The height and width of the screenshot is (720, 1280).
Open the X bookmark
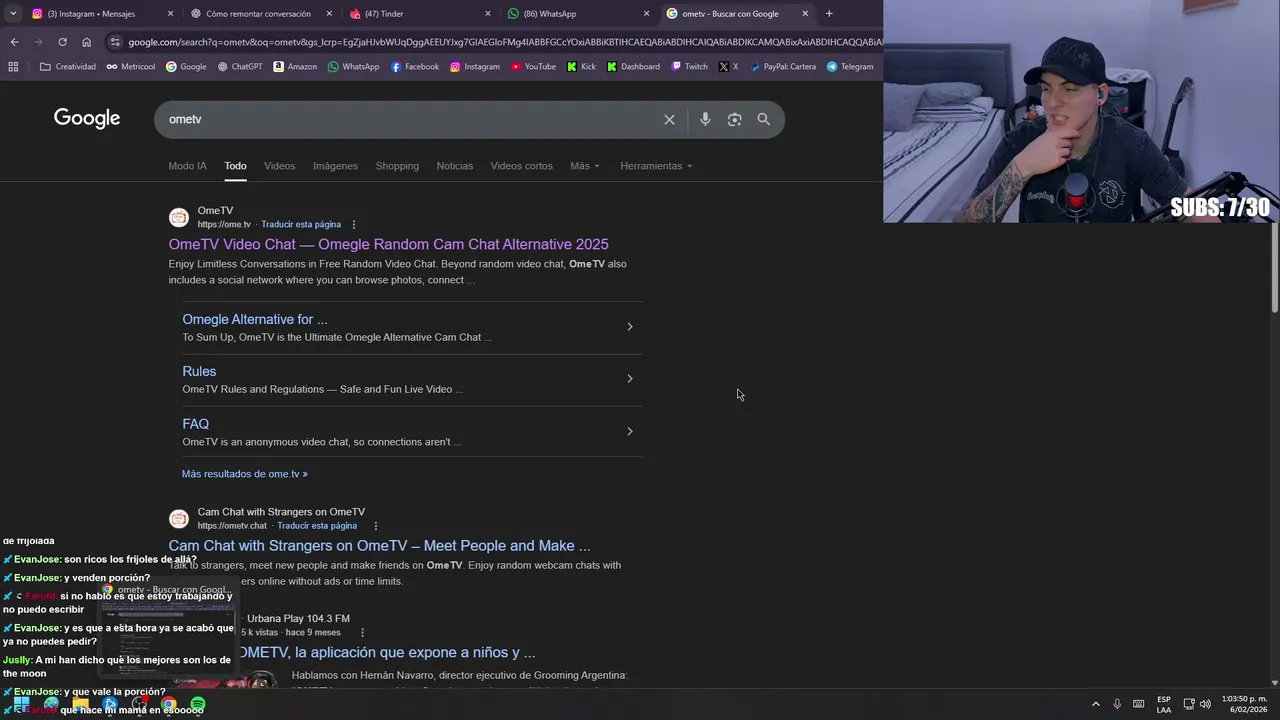[x=729, y=67]
